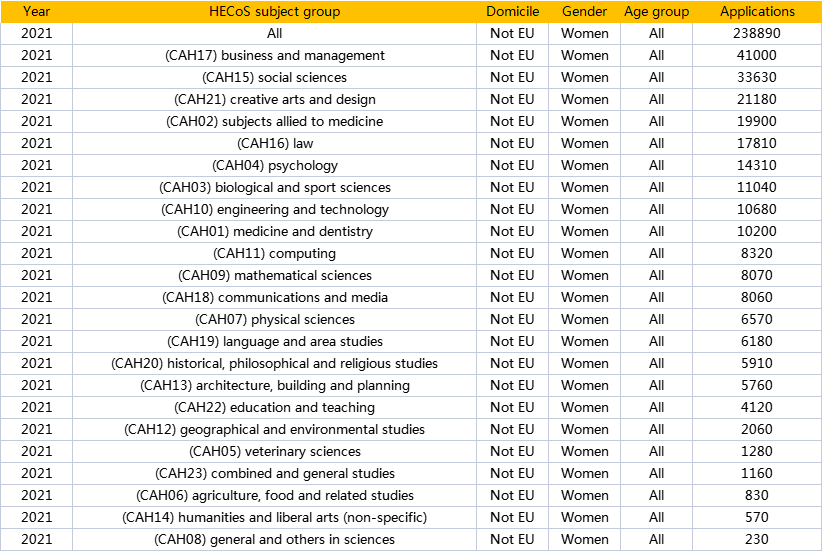
Task: Select the social sciences subject cell
Action: point(274,77)
